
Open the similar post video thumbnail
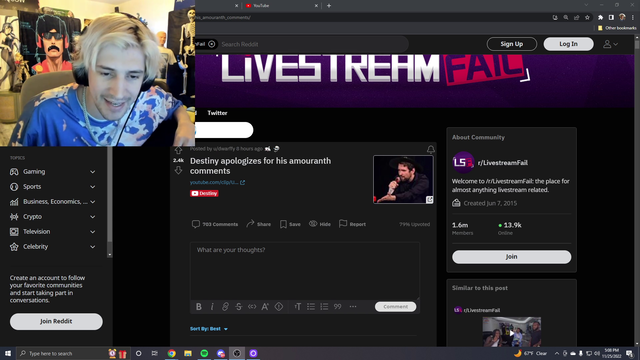point(512,332)
